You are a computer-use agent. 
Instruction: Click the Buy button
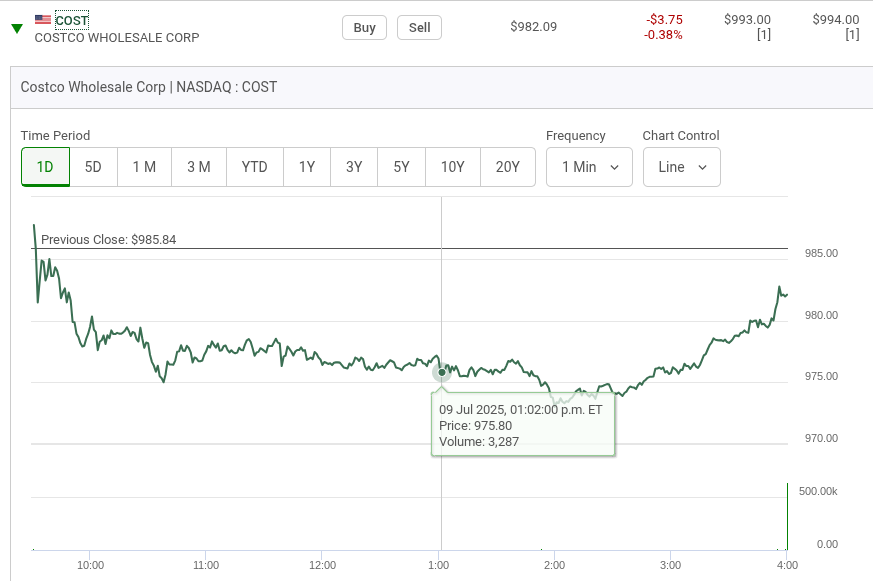pyautogui.click(x=364, y=28)
